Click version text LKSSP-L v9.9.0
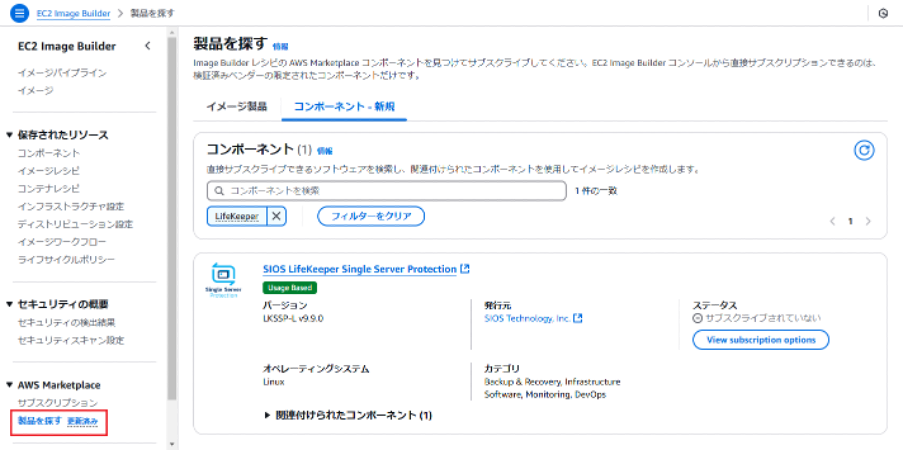This screenshot has width=904, height=450. coord(293,318)
